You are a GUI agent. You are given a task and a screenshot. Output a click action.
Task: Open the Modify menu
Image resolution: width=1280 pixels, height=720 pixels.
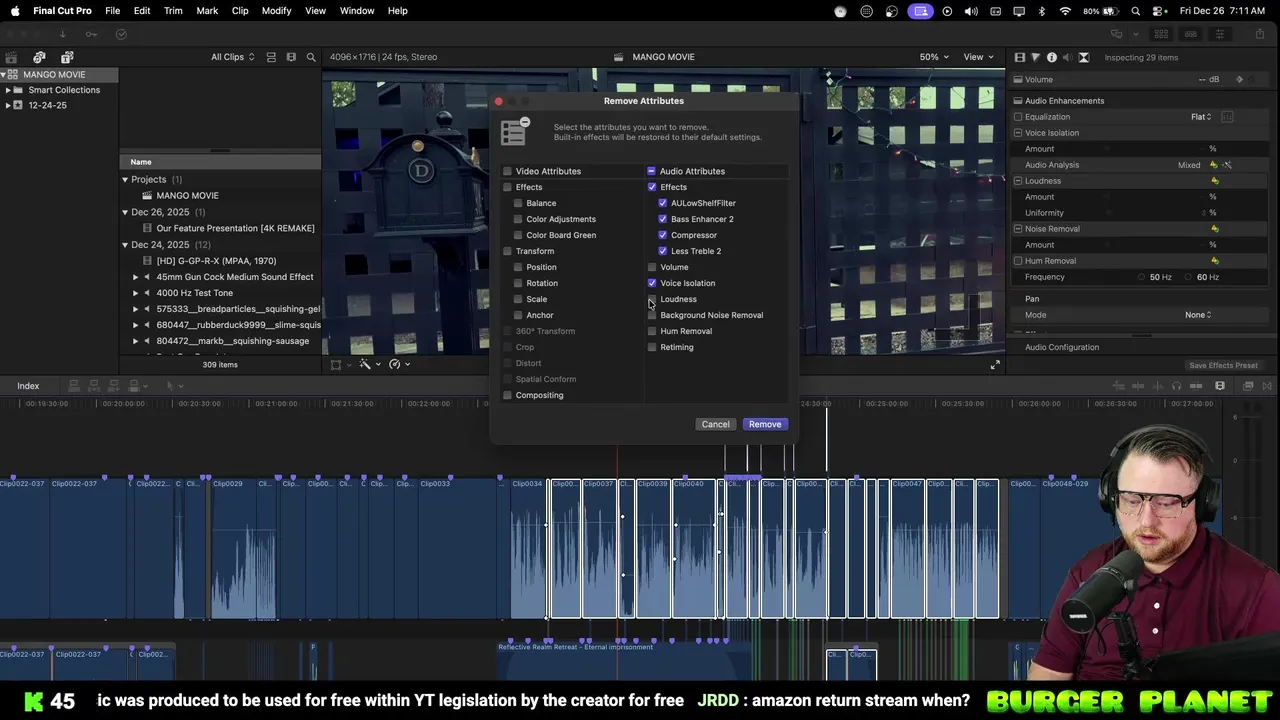277,11
